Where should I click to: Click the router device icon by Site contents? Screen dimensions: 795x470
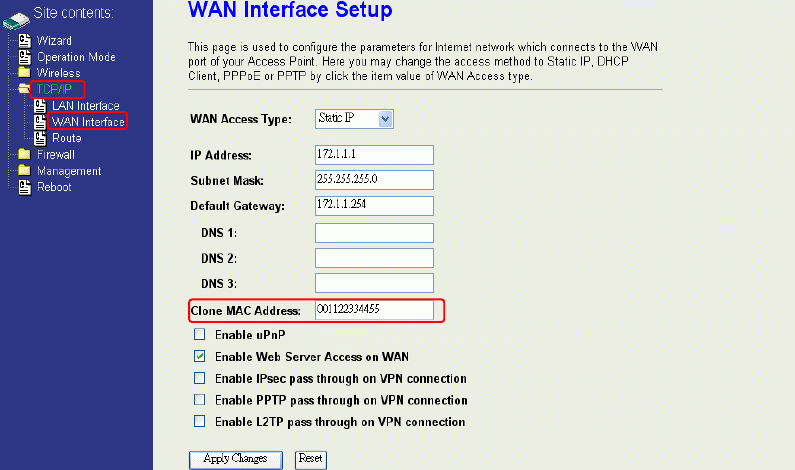pyautogui.click(x=16, y=21)
